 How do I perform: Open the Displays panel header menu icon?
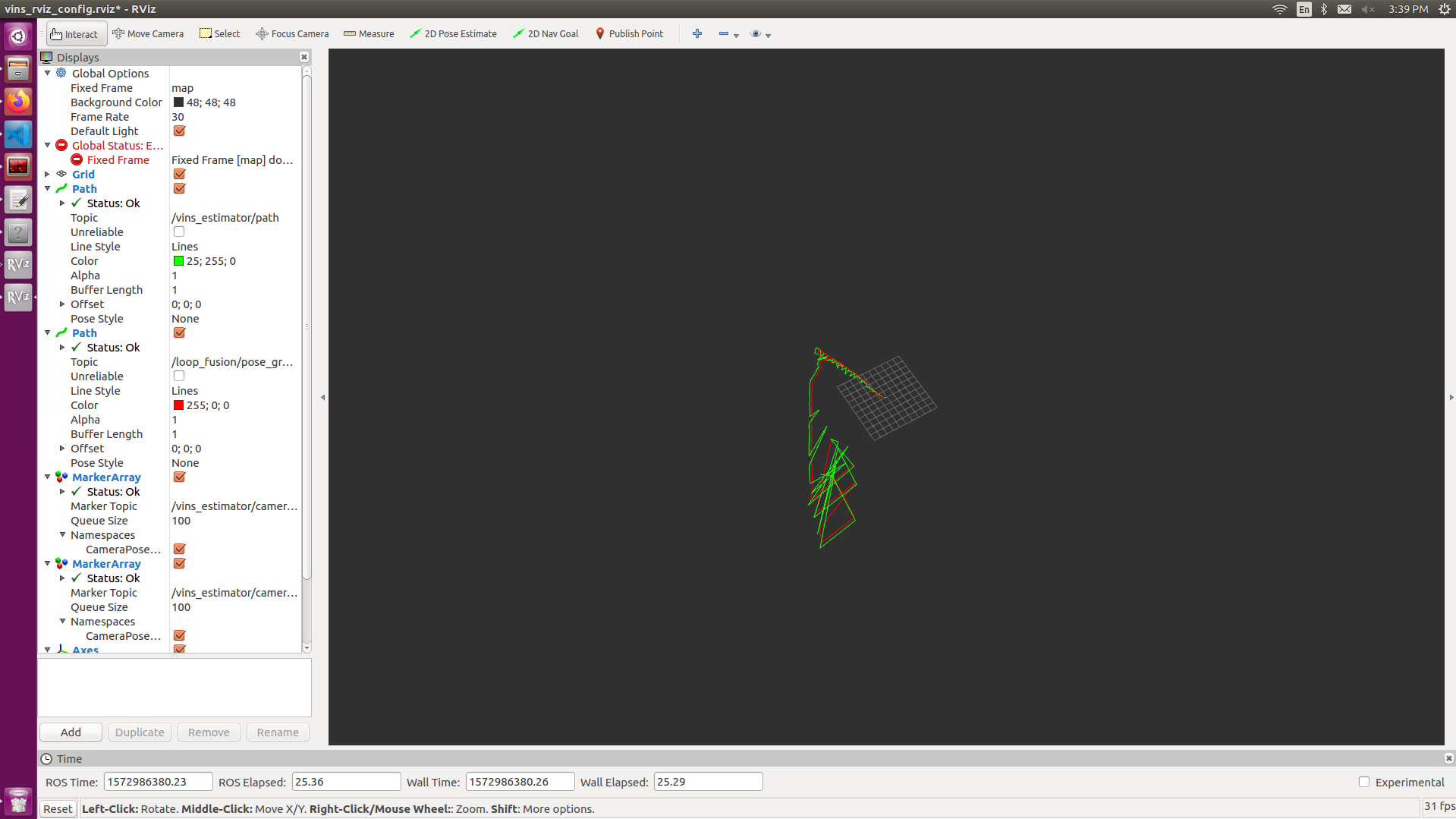[47, 57]
